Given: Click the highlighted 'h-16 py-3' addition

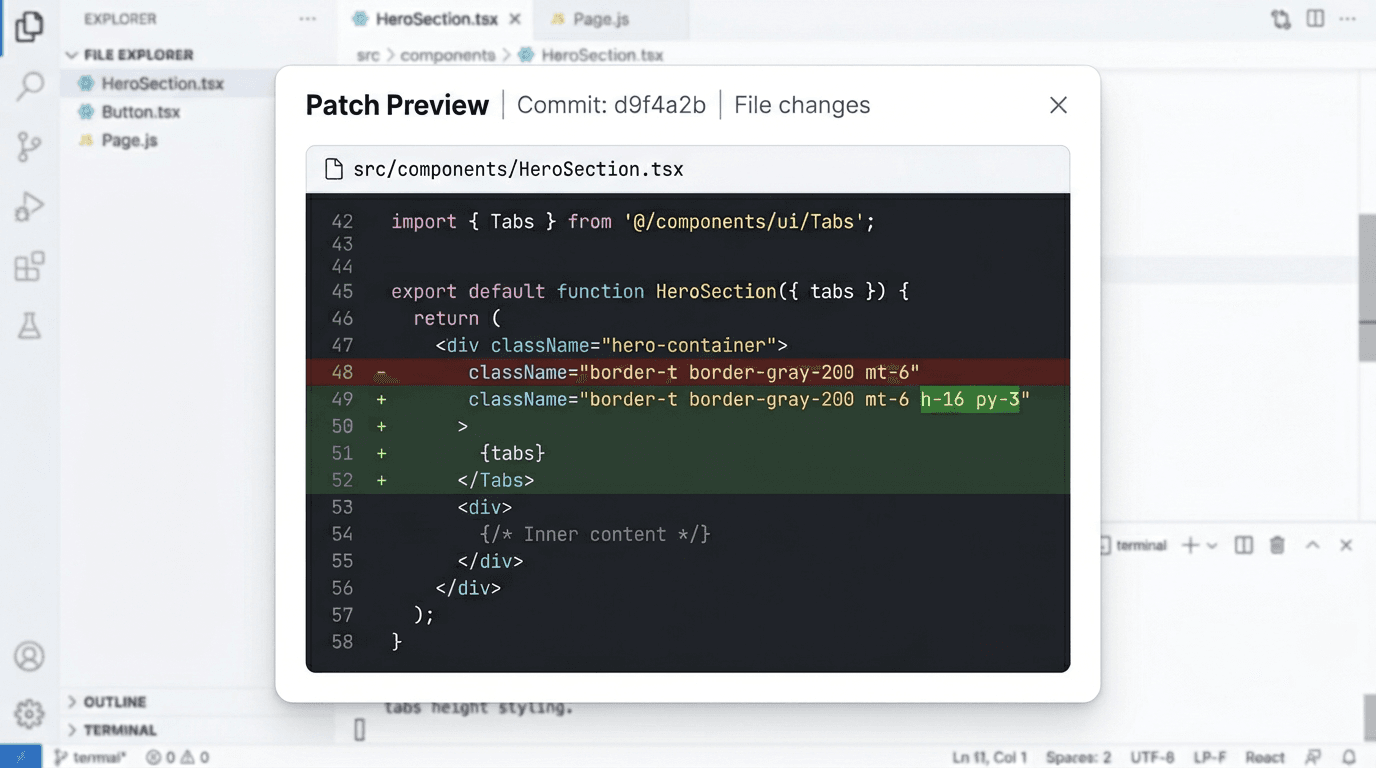Looking at the screenshot, I should coord(969,399).
